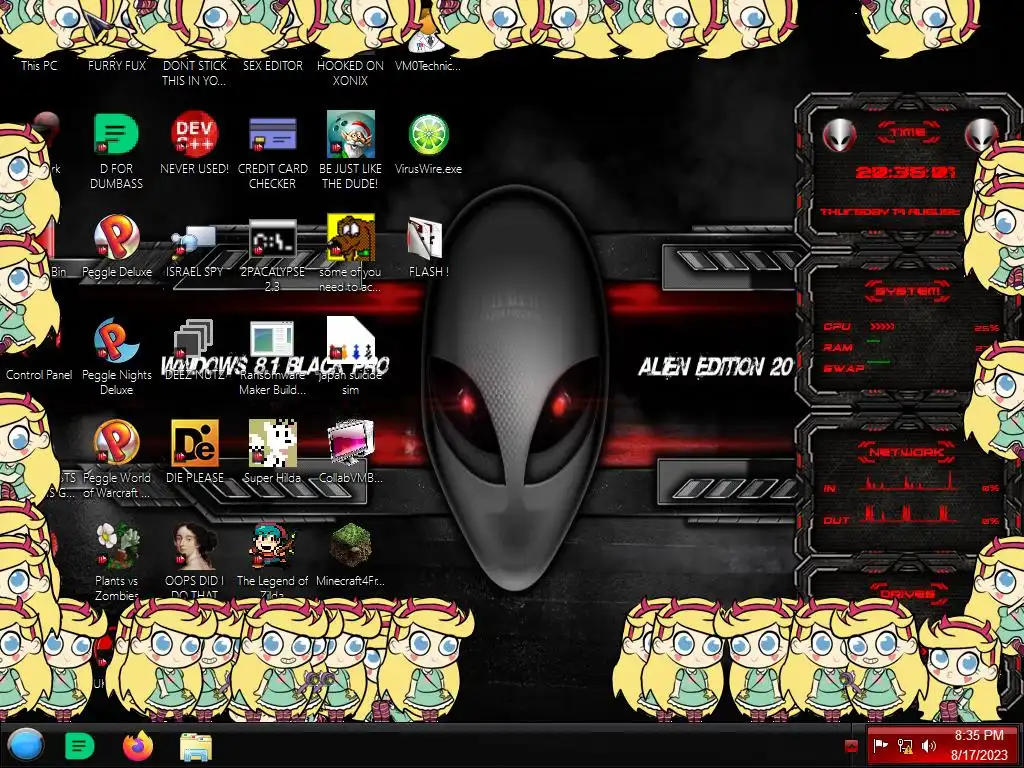Click the SWAP usage bar in SYSTEM gadget
This screenshot has height=768, width=1024.
tap(879, 362)
